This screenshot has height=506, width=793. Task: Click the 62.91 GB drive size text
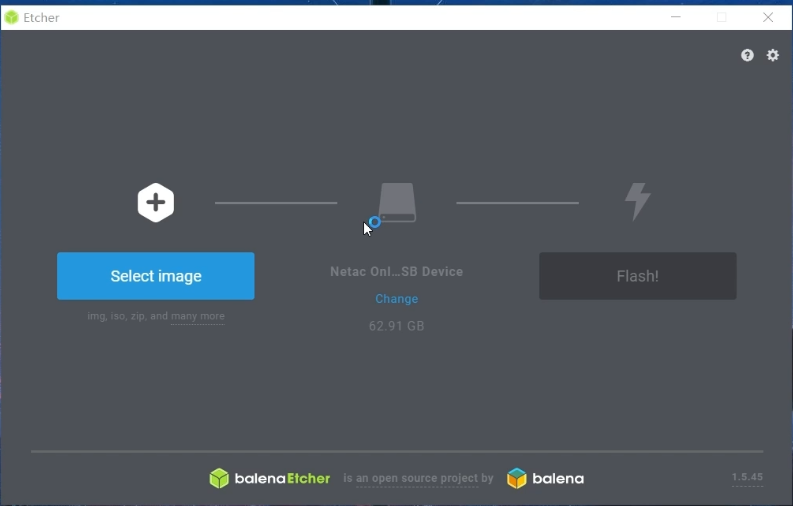pyautogui.click(x=397, y=326)
